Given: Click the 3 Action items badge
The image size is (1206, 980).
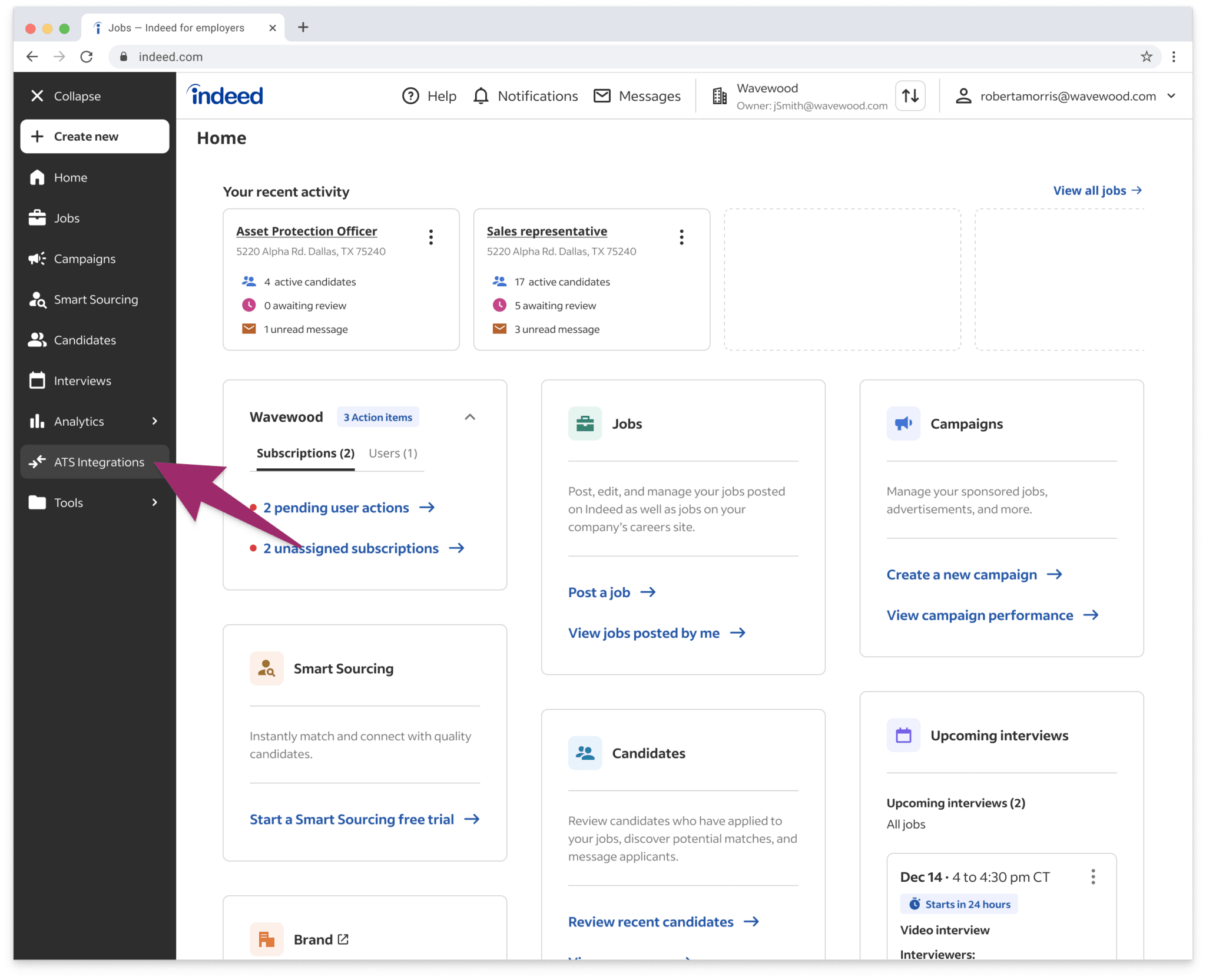Looking at the screenshot, I should click(x=377, y=417).
